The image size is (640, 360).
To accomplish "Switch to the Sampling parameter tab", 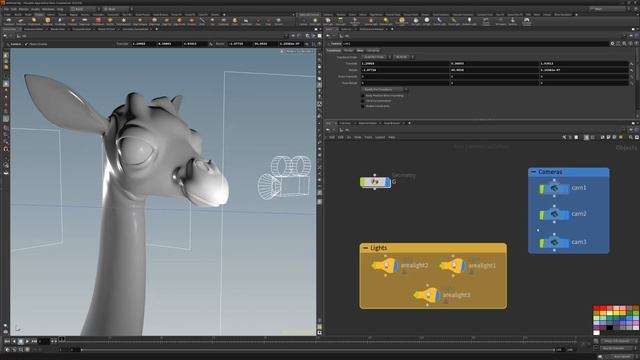I will click(373, 50).
